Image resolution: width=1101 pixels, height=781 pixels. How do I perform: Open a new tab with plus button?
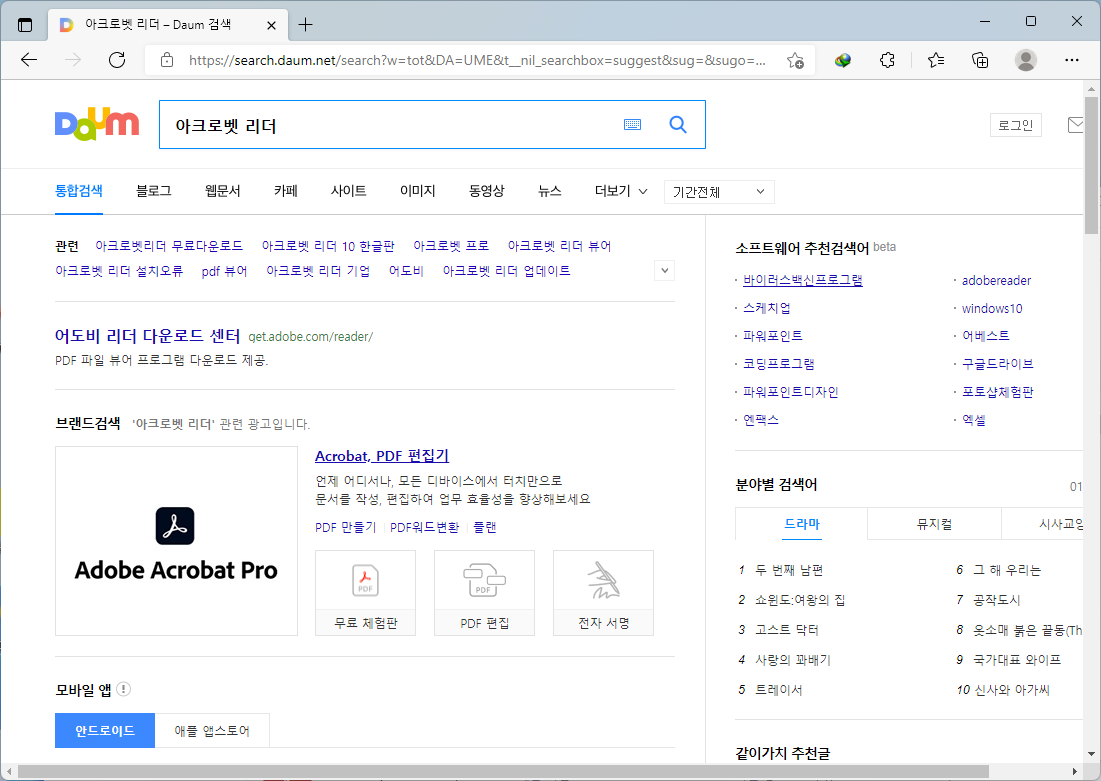point(305,25)
